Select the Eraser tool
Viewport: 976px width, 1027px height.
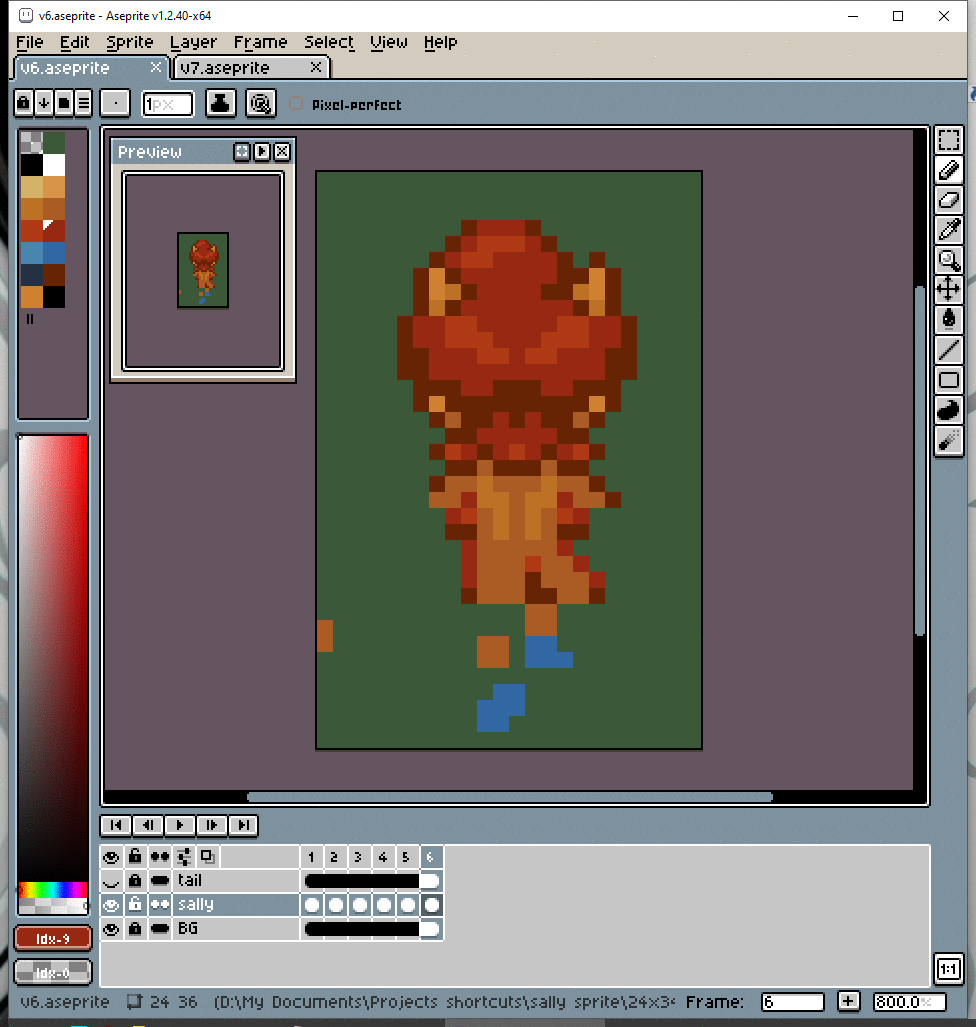coord(948,200)
